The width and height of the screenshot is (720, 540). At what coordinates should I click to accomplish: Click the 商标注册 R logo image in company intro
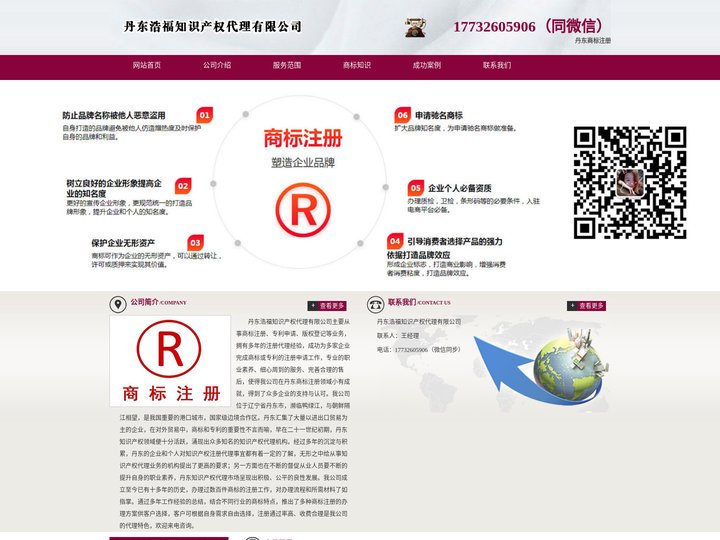[x=170, y=361]
